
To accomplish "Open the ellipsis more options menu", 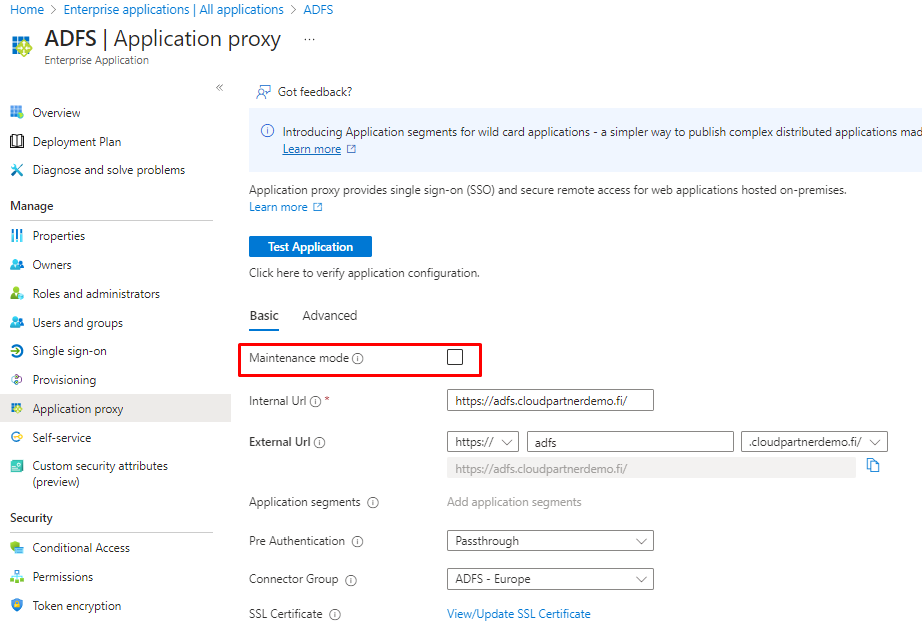I will [x=309, y=39].
